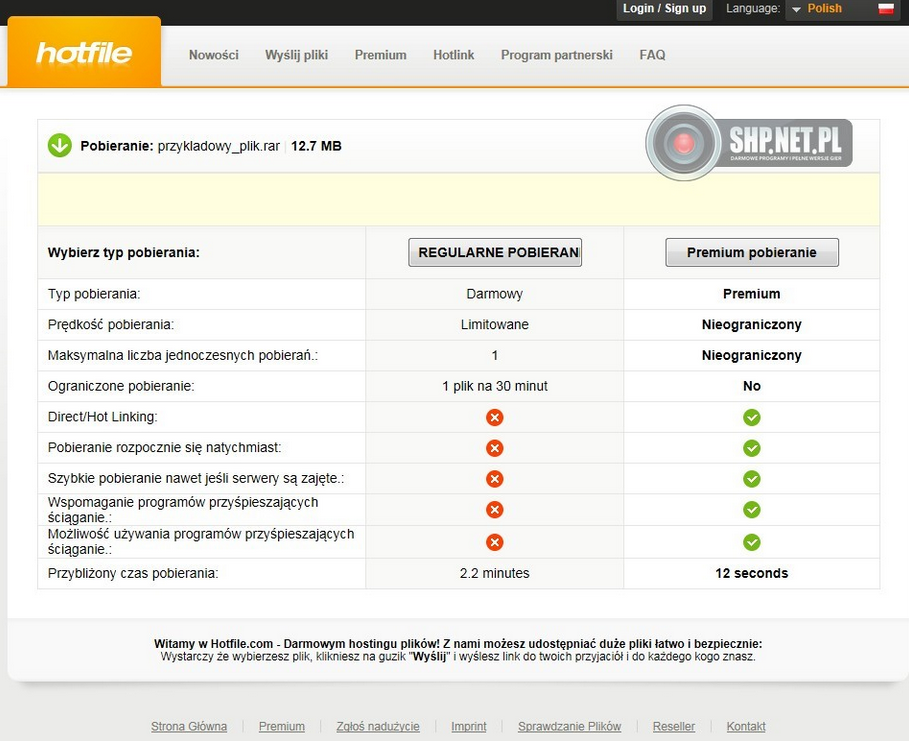Click green check for Możliwość używania programów row
The image size is (909, 741).
coord(752,542)
